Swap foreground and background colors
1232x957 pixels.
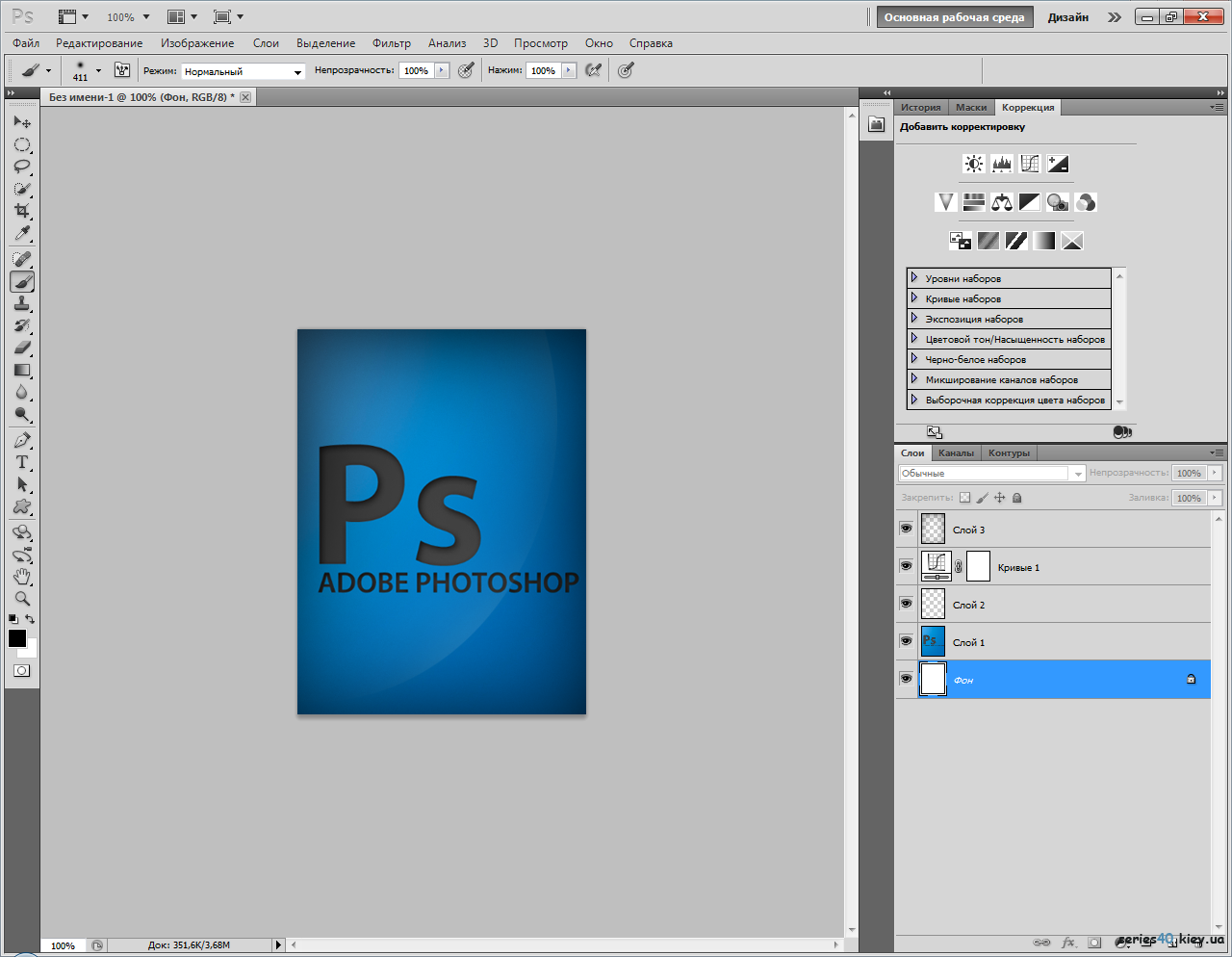coord(30,619)
